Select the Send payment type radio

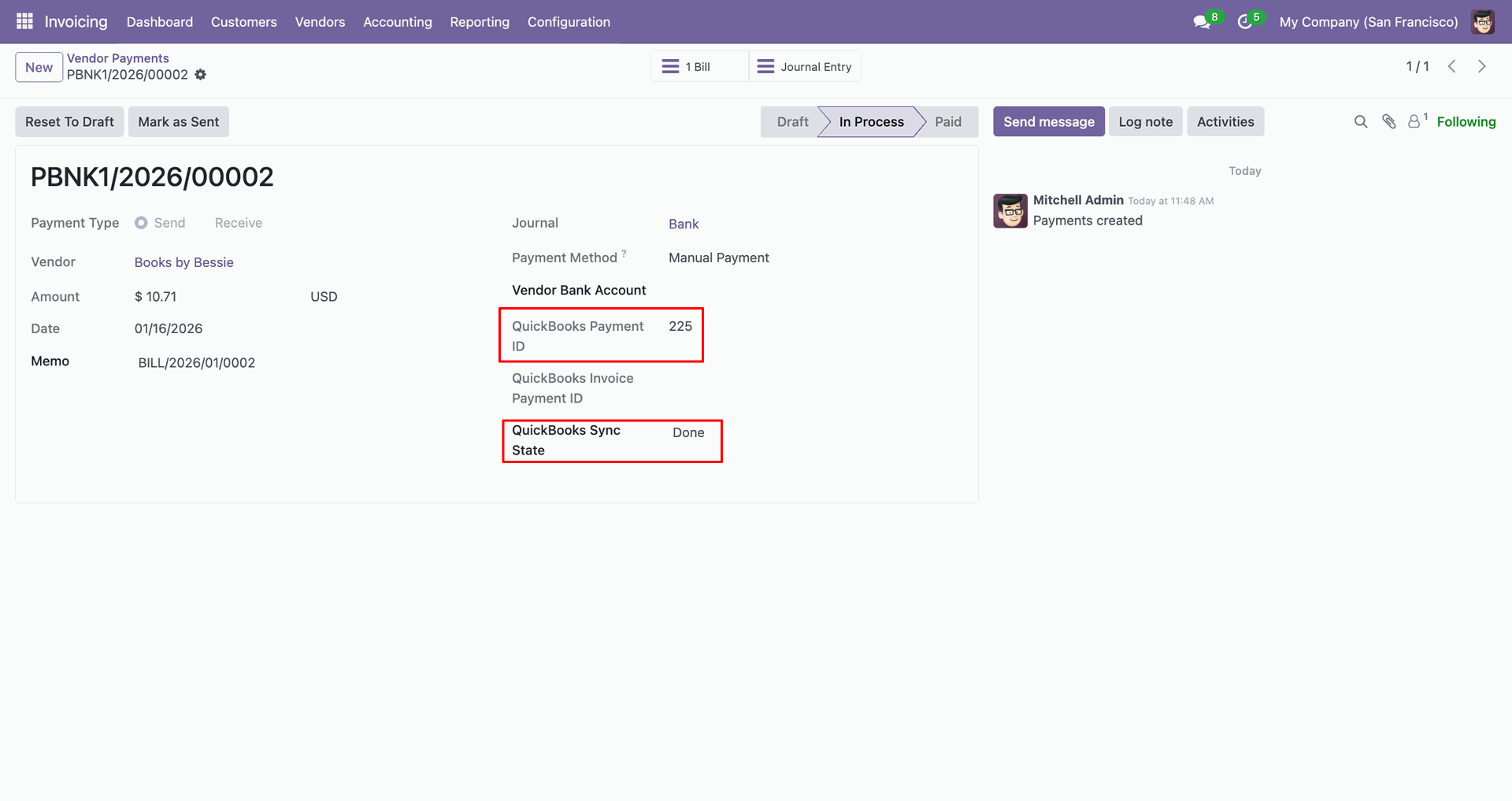click(141, 223)
